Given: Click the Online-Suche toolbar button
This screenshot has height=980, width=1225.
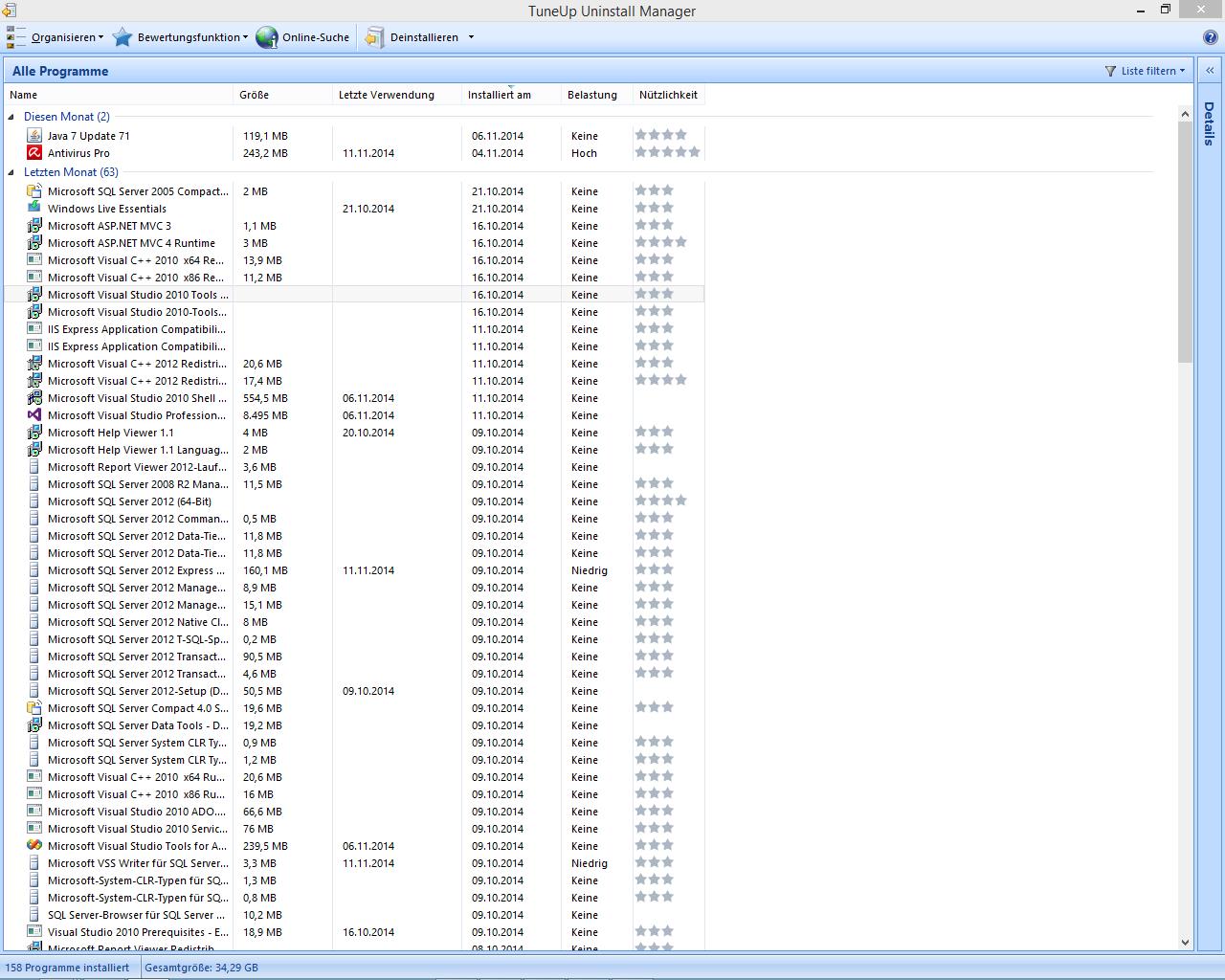Looking at the screenshot, I should pyautogui.click(x=303, y=37).
